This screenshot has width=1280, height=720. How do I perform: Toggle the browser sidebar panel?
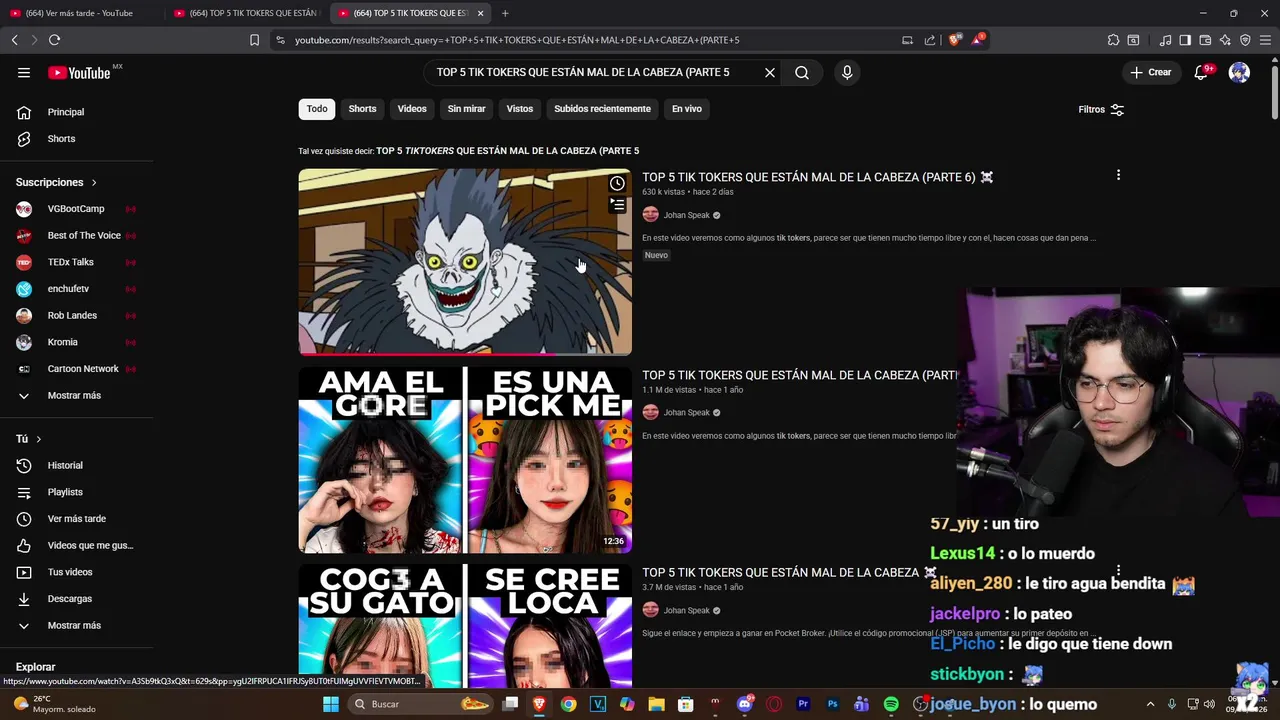(x=1185, y=40)
